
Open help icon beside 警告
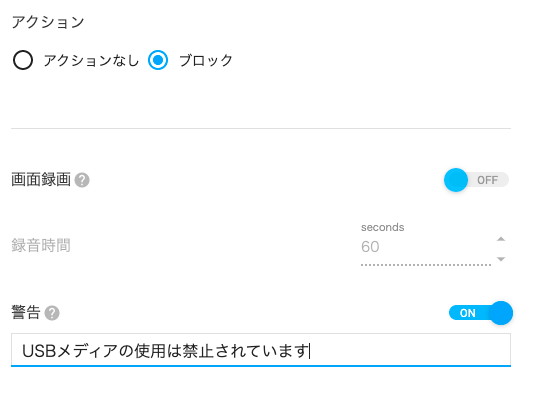pos(52,313)
